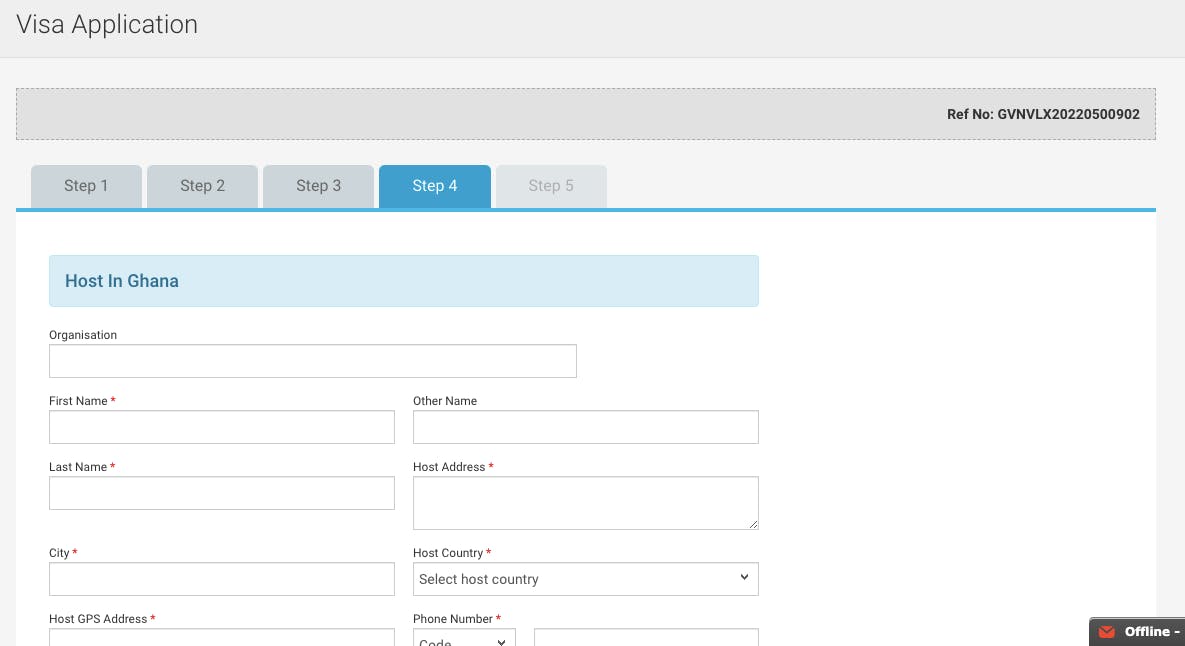
Task: Open the Select host country dropdown
Action: click(x=586, y=579)
